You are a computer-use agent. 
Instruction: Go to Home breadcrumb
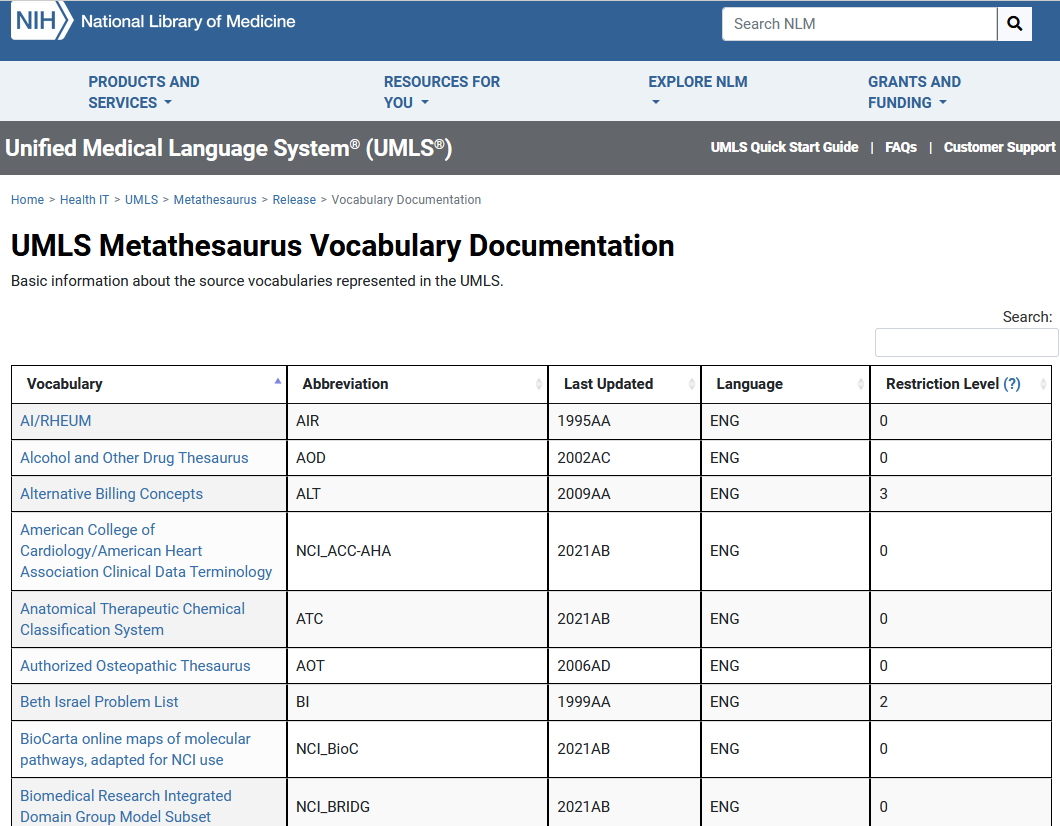(27, 200)
